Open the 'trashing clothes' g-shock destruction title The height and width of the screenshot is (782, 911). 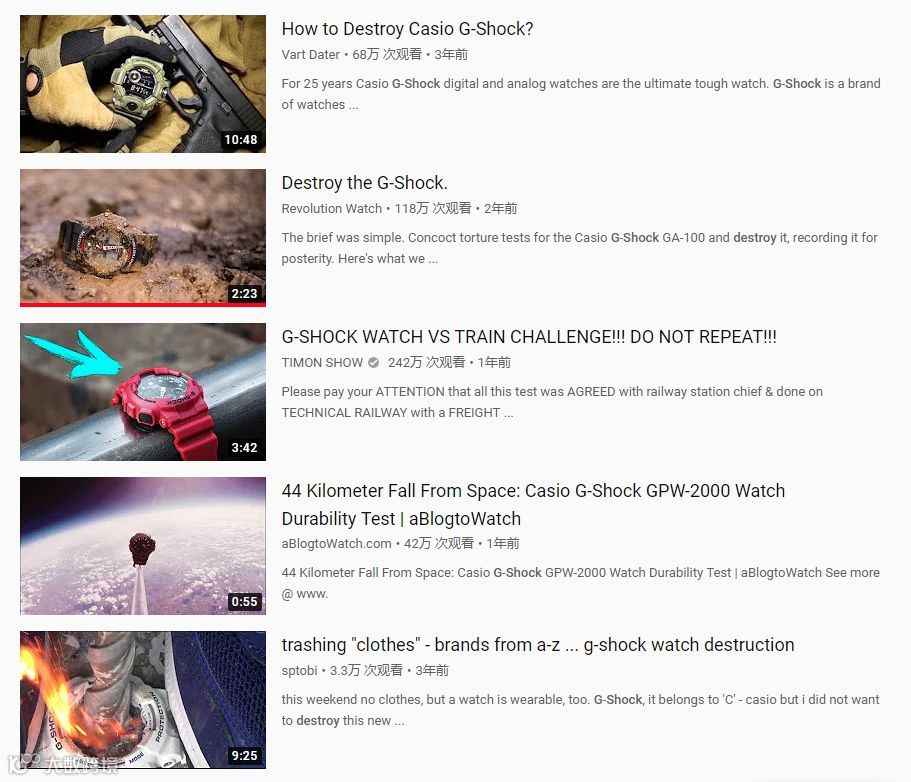(538, 645)
